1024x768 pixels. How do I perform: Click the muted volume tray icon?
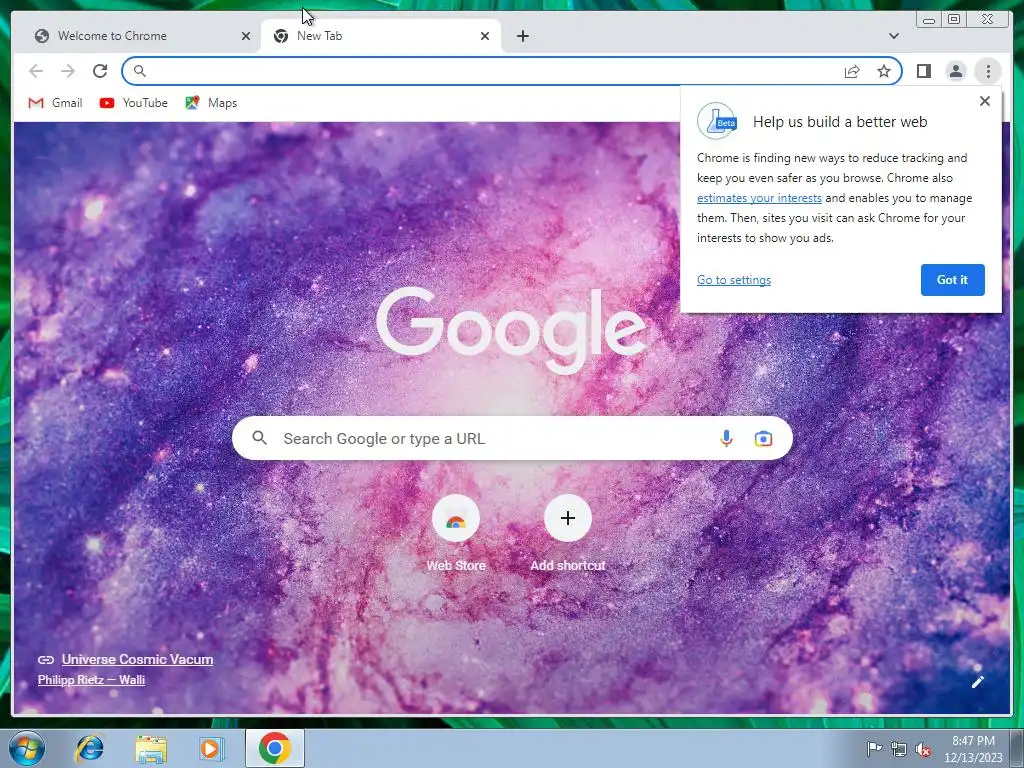pos(923,749)
